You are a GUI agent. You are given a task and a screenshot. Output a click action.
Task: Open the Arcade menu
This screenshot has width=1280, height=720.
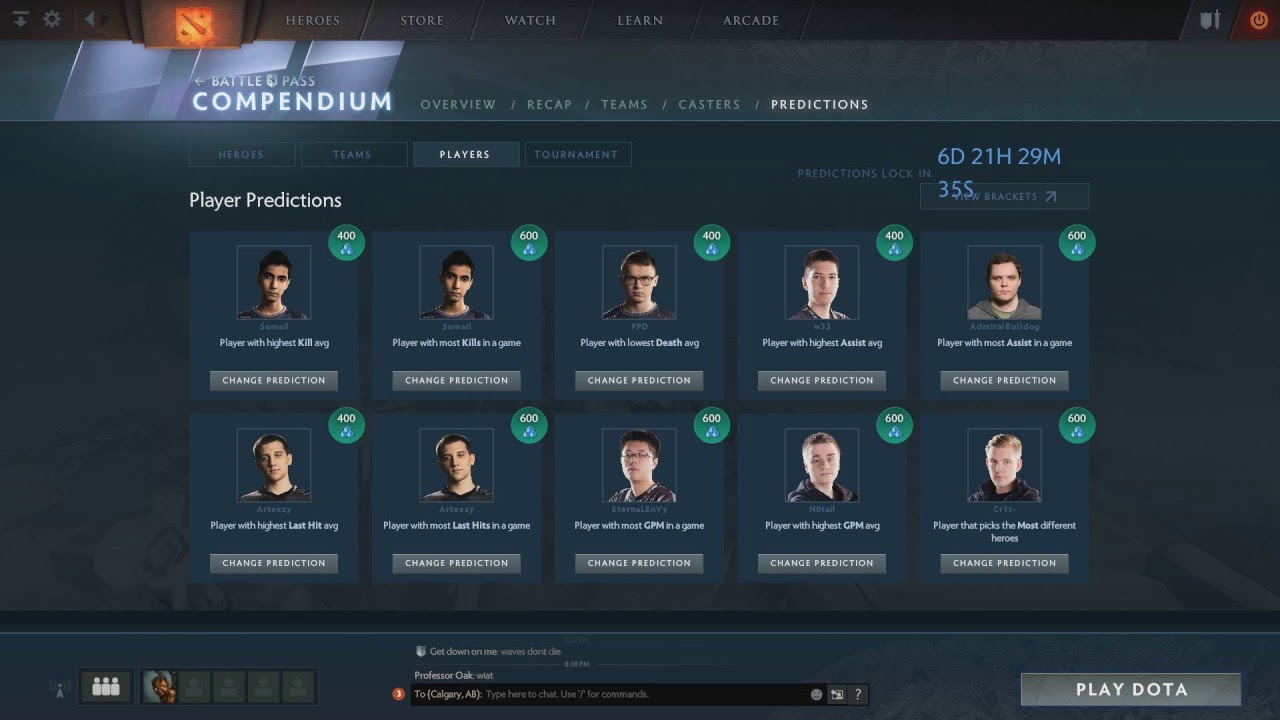pos(751,20)
